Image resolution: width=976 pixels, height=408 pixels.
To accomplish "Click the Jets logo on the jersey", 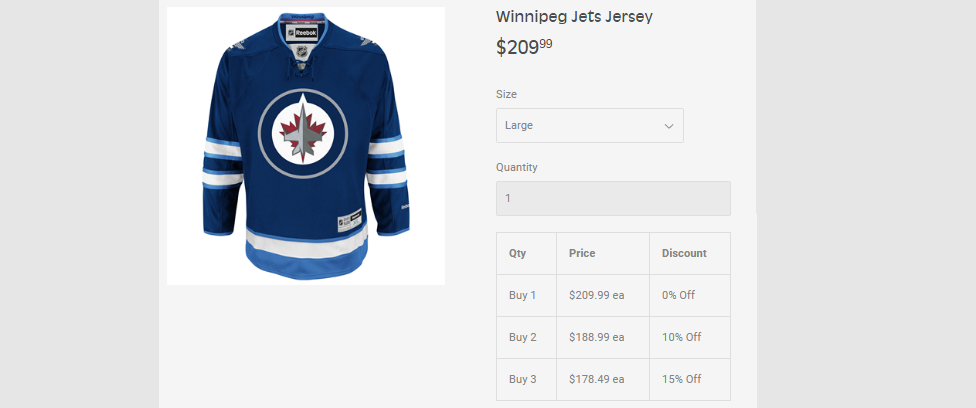I will coord(303,133).
